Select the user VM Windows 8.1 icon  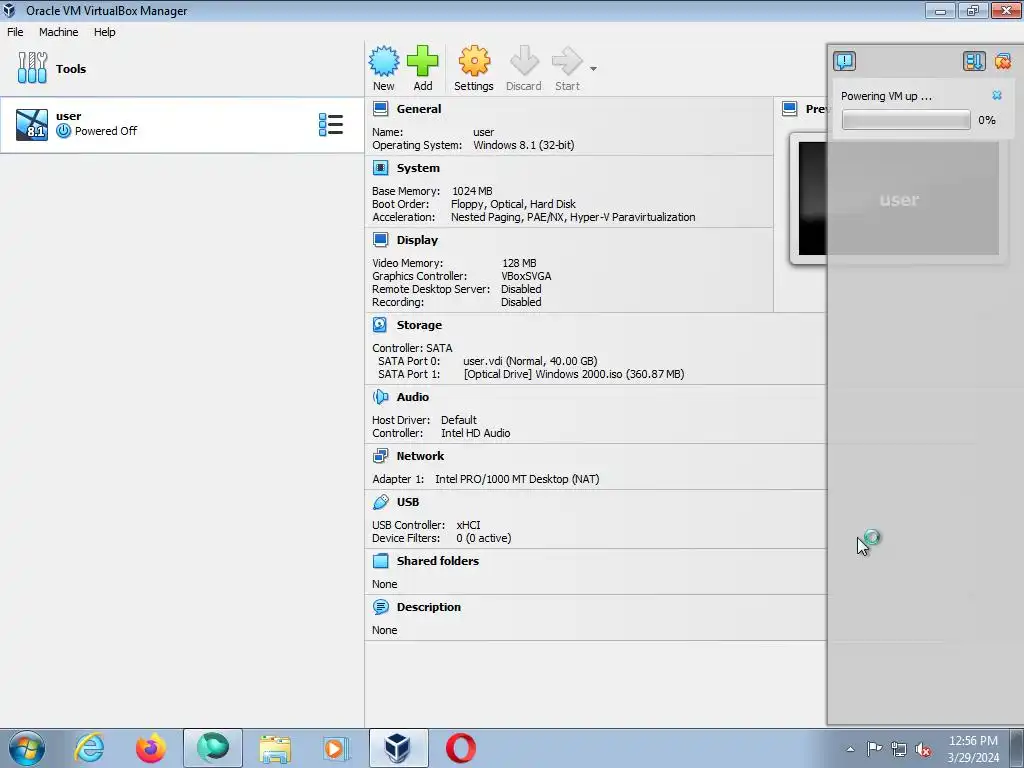(32, 125)
